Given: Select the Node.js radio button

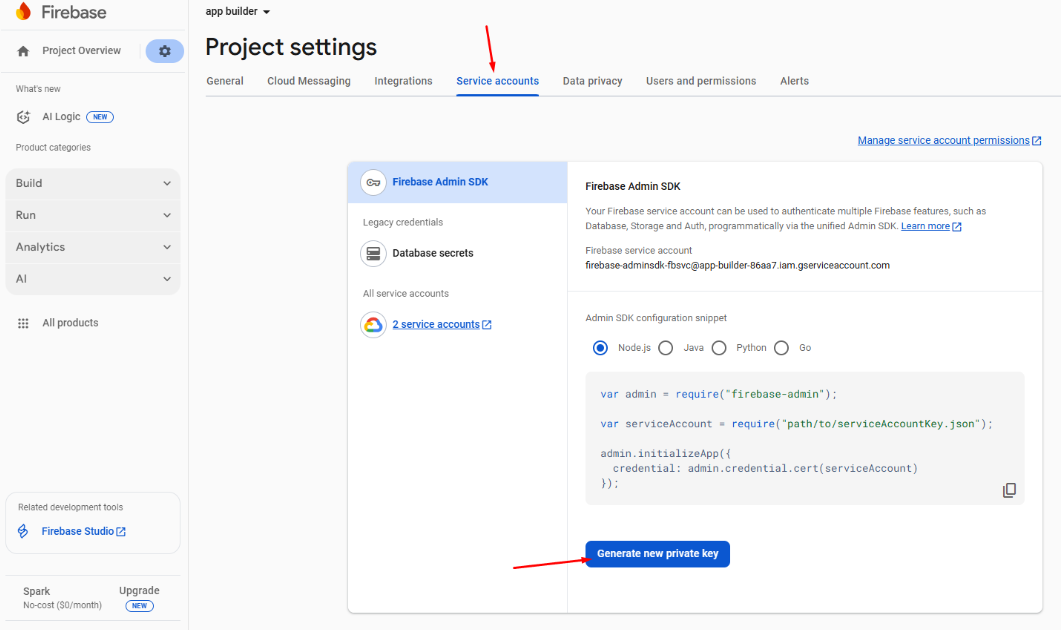Looking at the screenshot, I should (x=600, y=348).
